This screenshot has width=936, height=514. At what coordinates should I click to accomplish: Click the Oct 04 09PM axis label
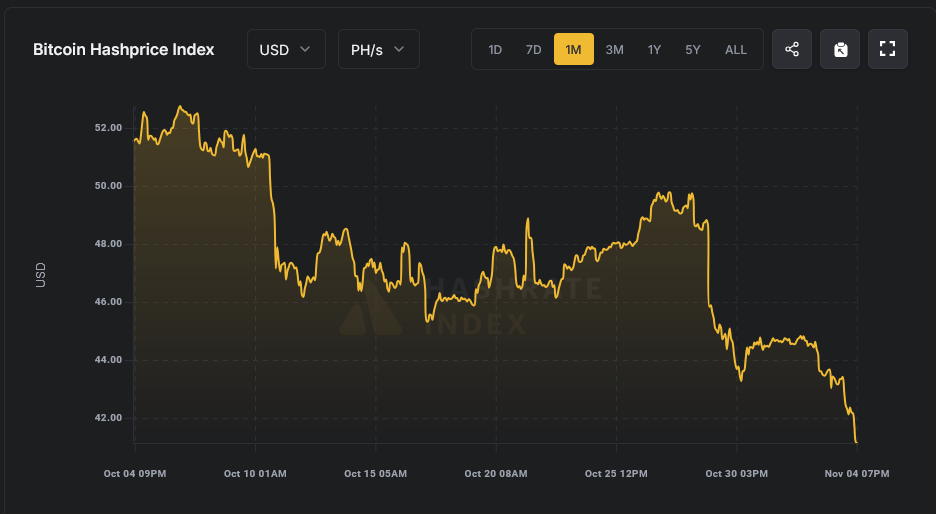(135, 473)
